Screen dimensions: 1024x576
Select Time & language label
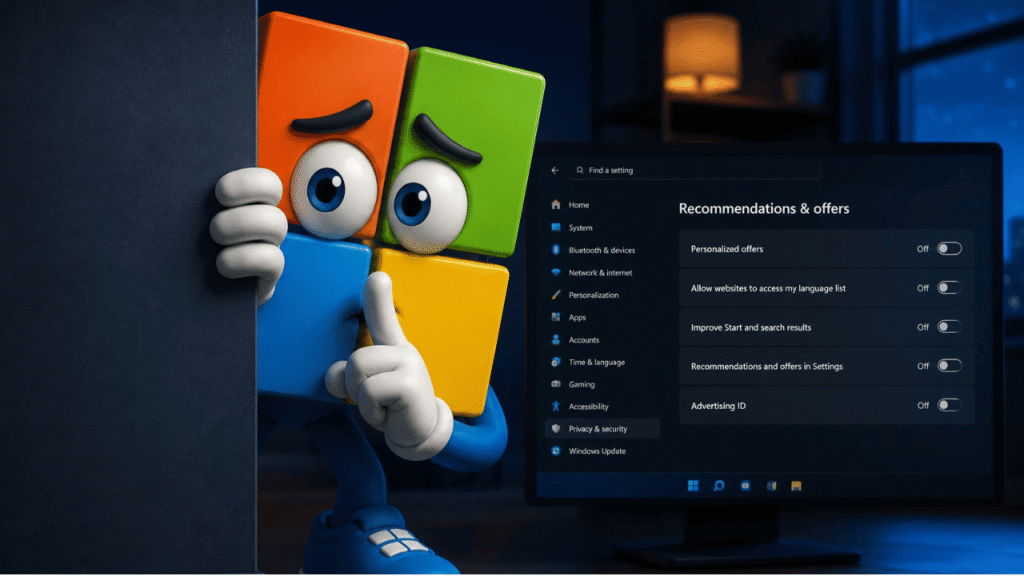coord(596,362)
